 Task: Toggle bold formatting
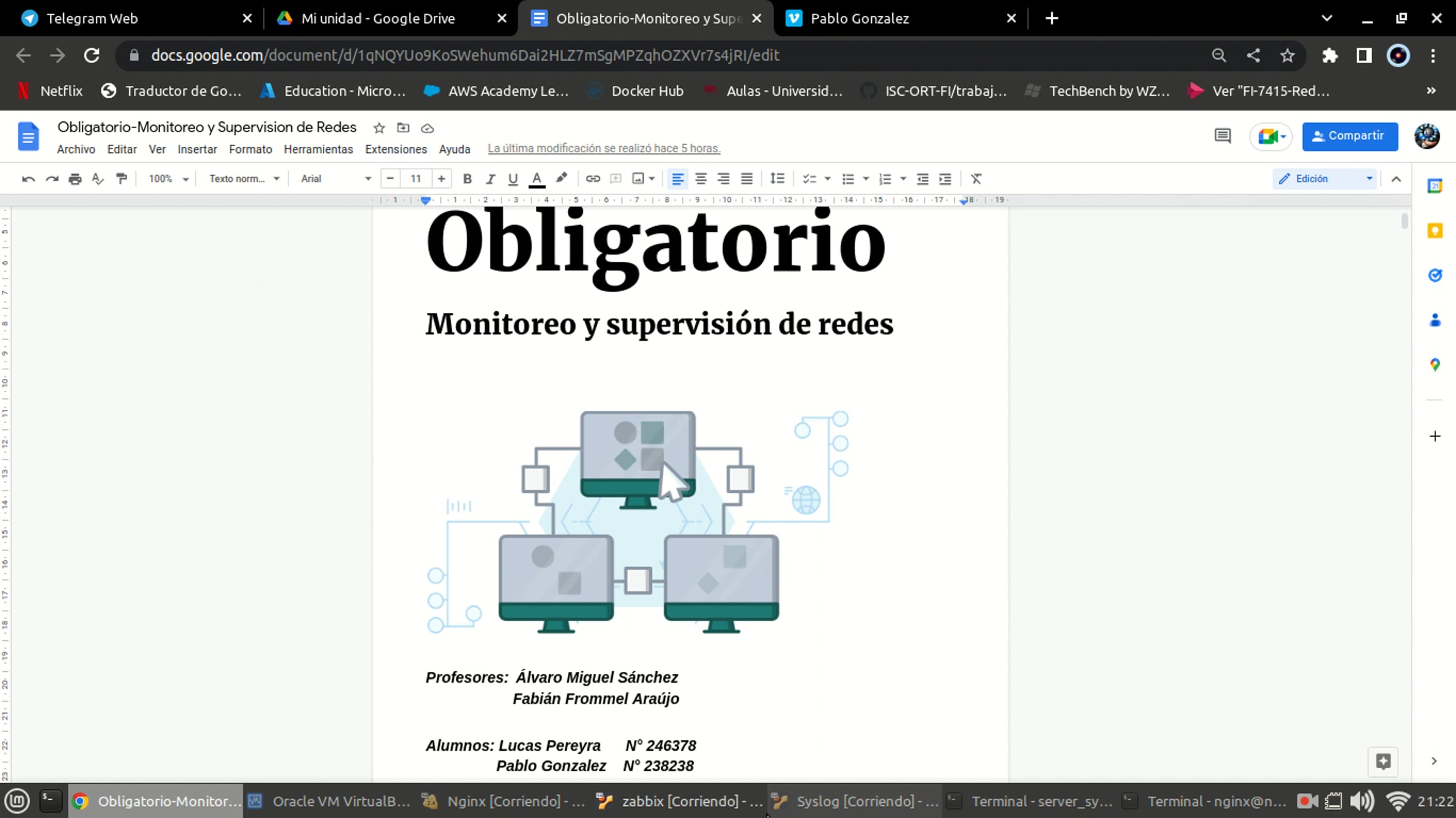tap(467, 179)
